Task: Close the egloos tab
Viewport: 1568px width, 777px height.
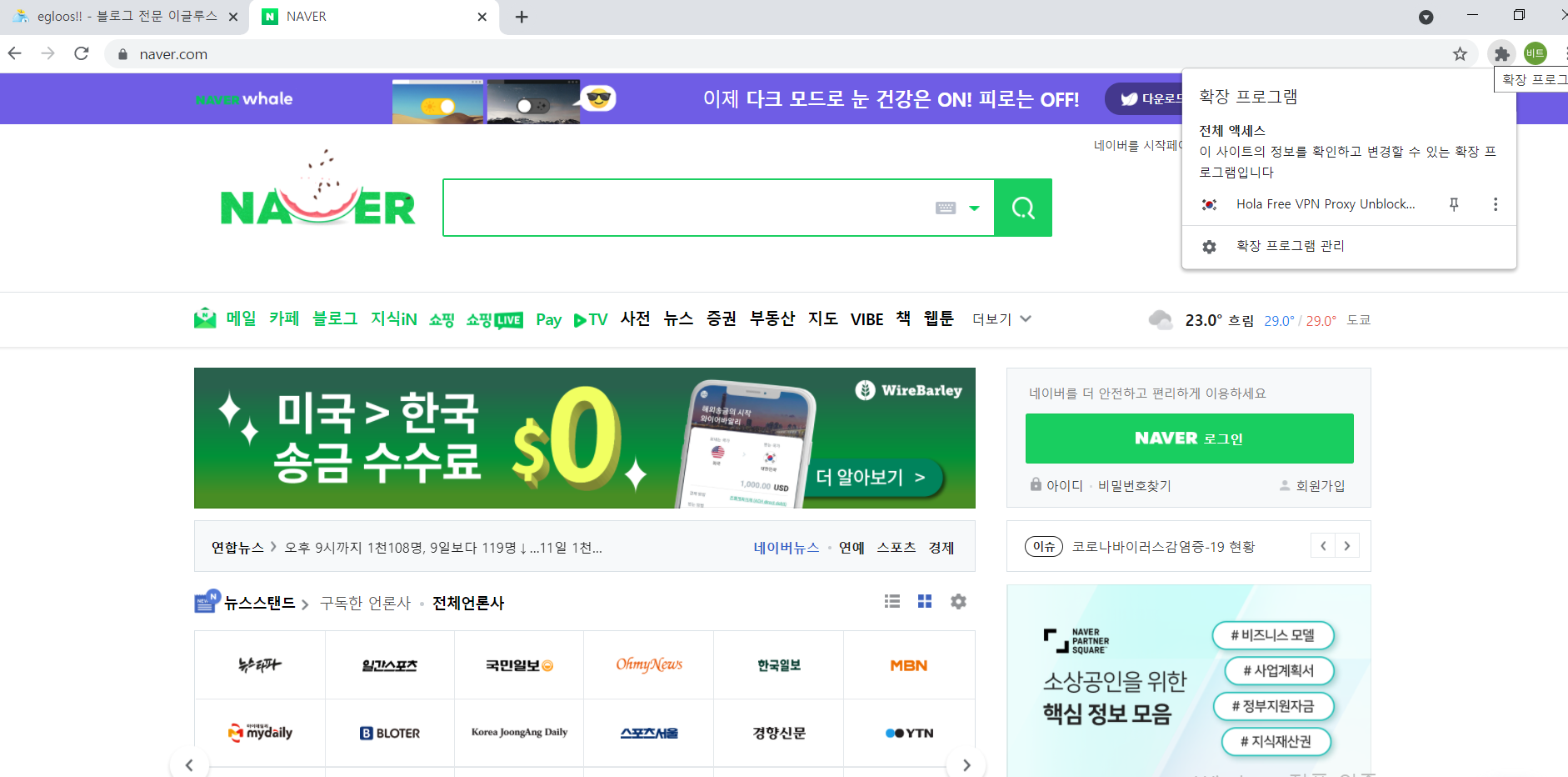Action: coord(233,17)
